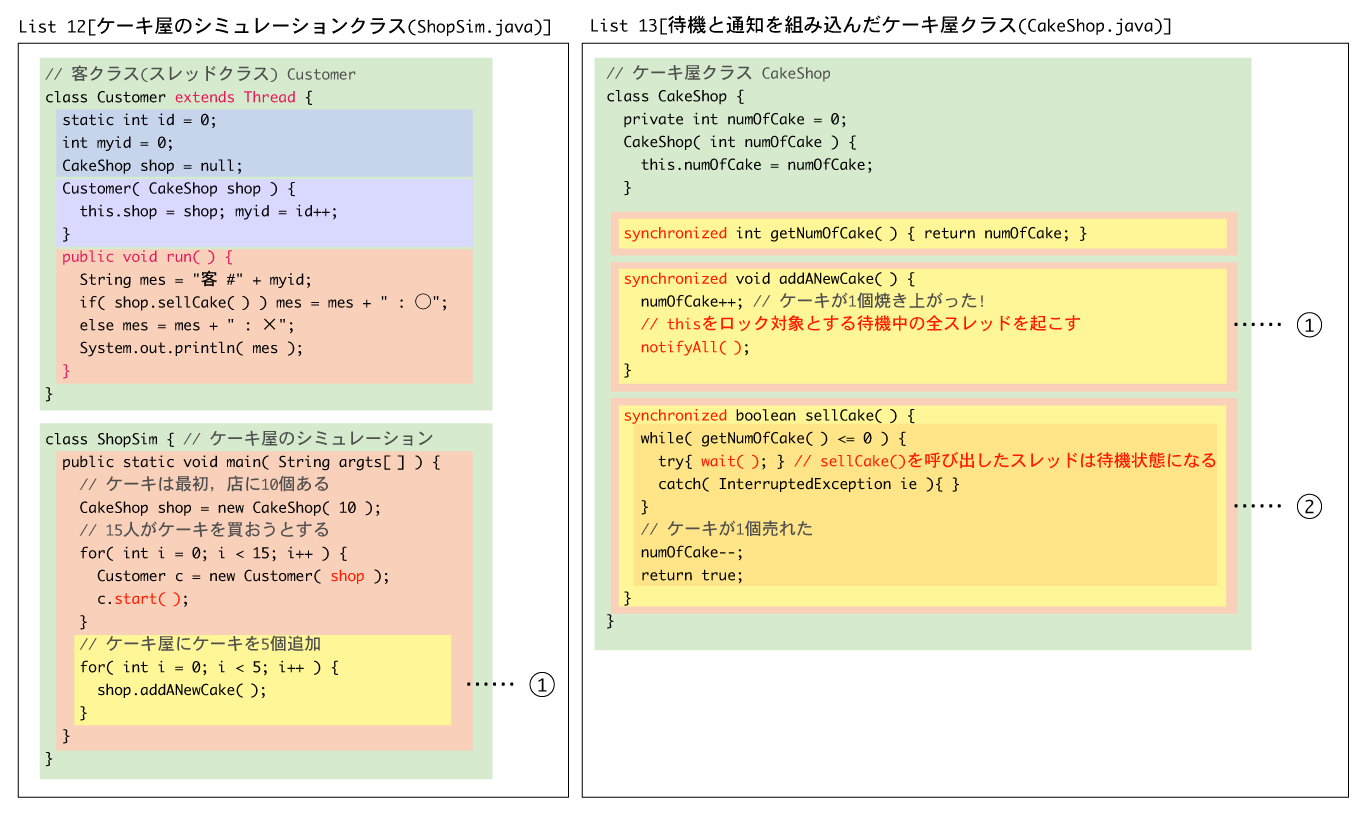1369x813 pixels.
Task: Click the line 'synchronized void addANewCake( ) {'
Action: tap(769, 279)
